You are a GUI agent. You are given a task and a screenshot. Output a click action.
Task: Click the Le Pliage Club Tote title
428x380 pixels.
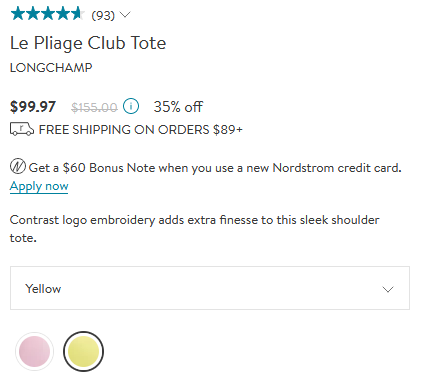click(88, 43)
